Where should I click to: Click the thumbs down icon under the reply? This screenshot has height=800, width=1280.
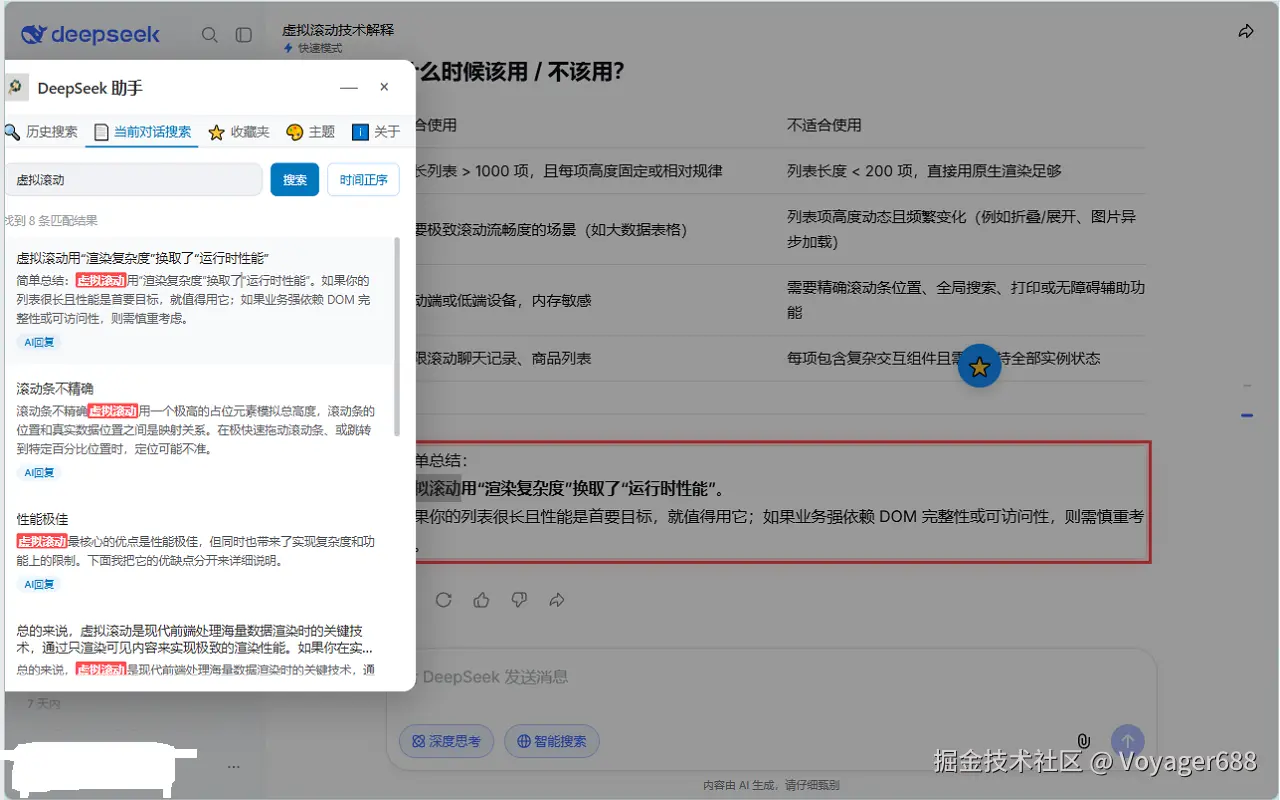coord(519,600)
